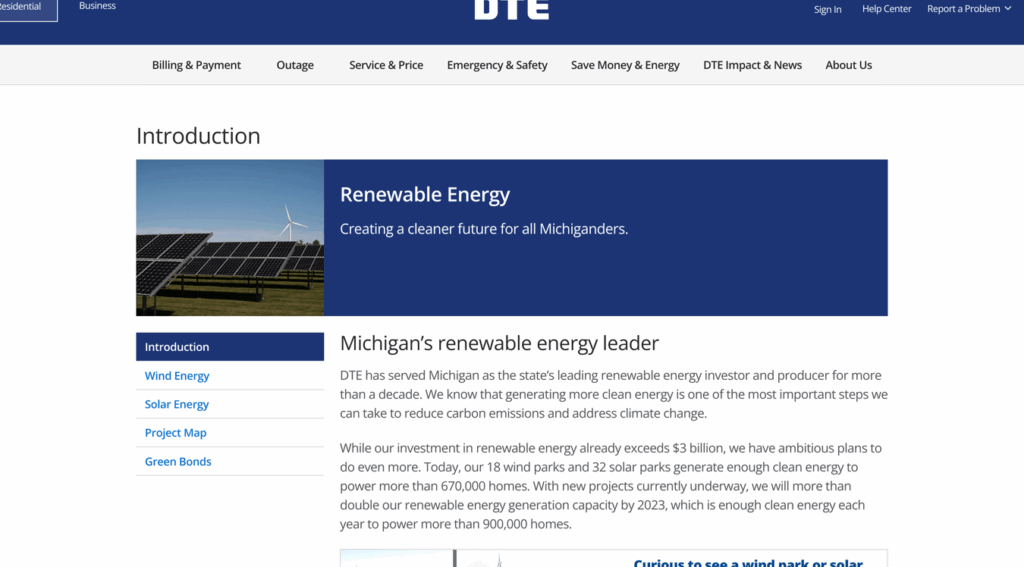The width and height of the screenshot is (1024, 567).
Task: Go to the Solar Energy page
Action: [177, 405]
